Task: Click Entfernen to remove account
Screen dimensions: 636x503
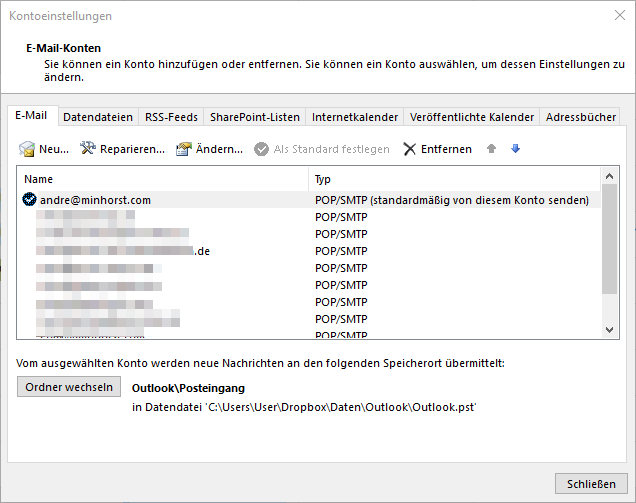Action: [x=446, y=149]
